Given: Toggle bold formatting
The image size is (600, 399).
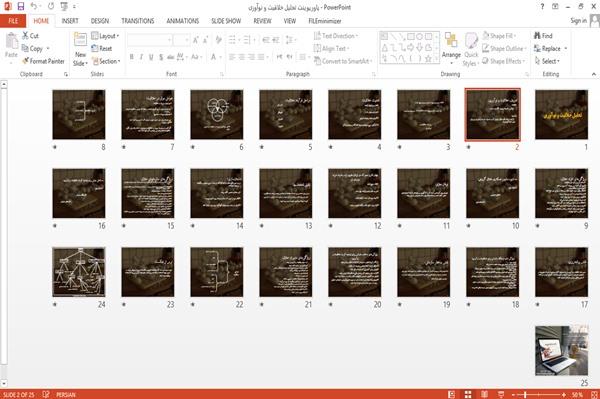Looking at the screenshot, I should pyautogui.click(x=132, y=57).
